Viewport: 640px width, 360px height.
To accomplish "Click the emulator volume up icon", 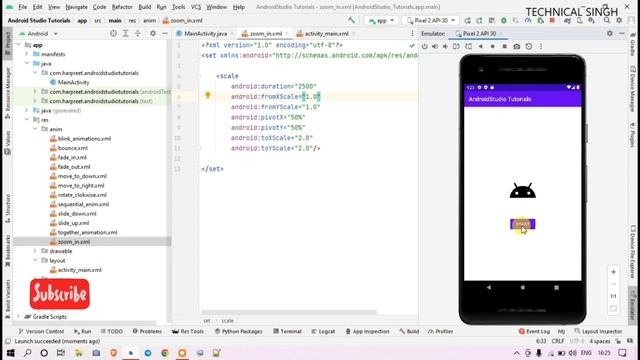I will [435, 47].
